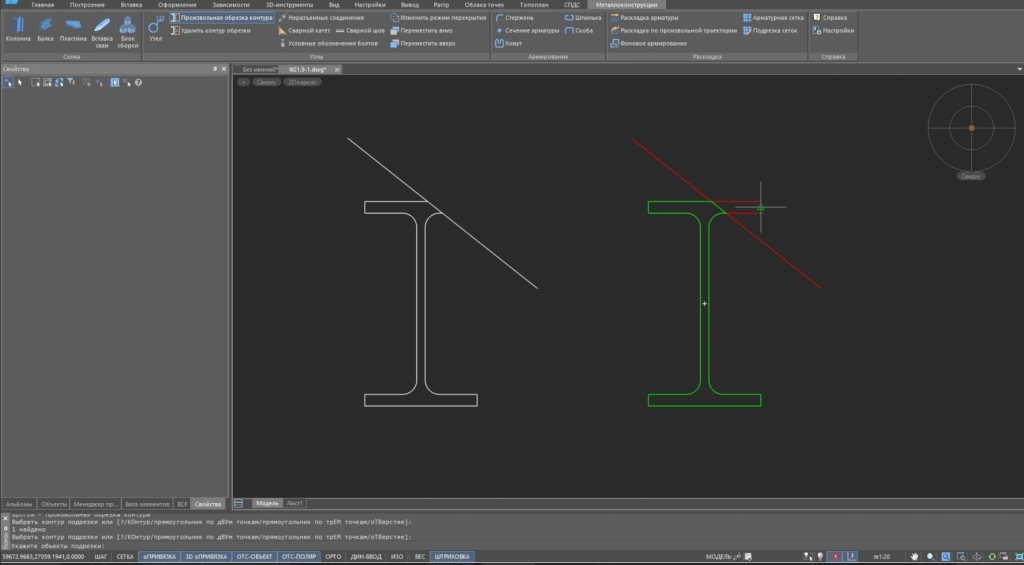This screenshot has height=565, width=1024.
Task: Switch to the Лист1 layout tab
Action: 294,503
